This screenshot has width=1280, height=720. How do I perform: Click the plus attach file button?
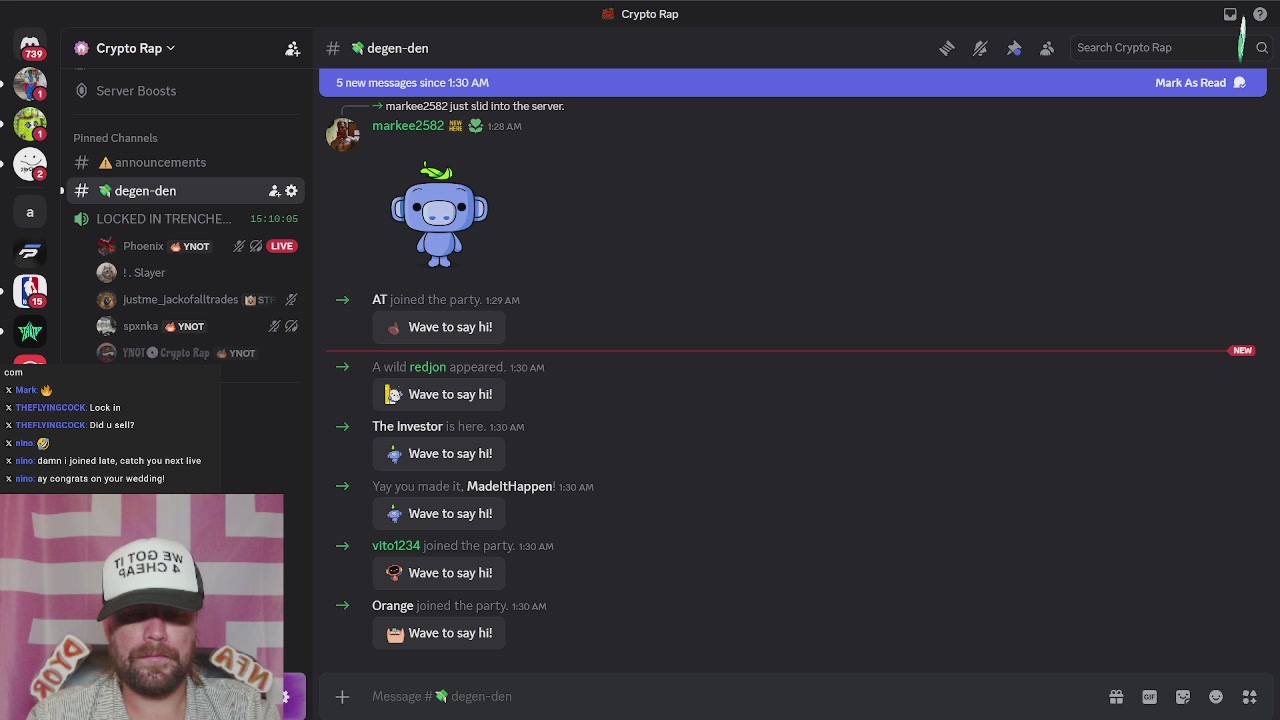point(342,697)
